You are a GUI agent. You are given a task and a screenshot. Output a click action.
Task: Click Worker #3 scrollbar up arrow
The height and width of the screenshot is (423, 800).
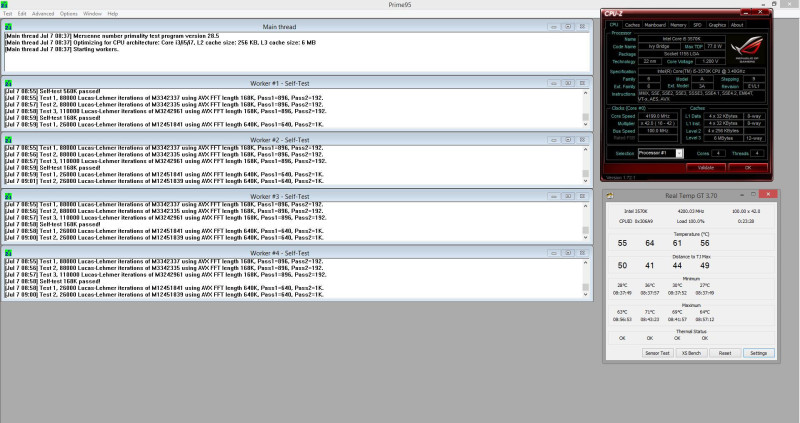click(585, 206)
